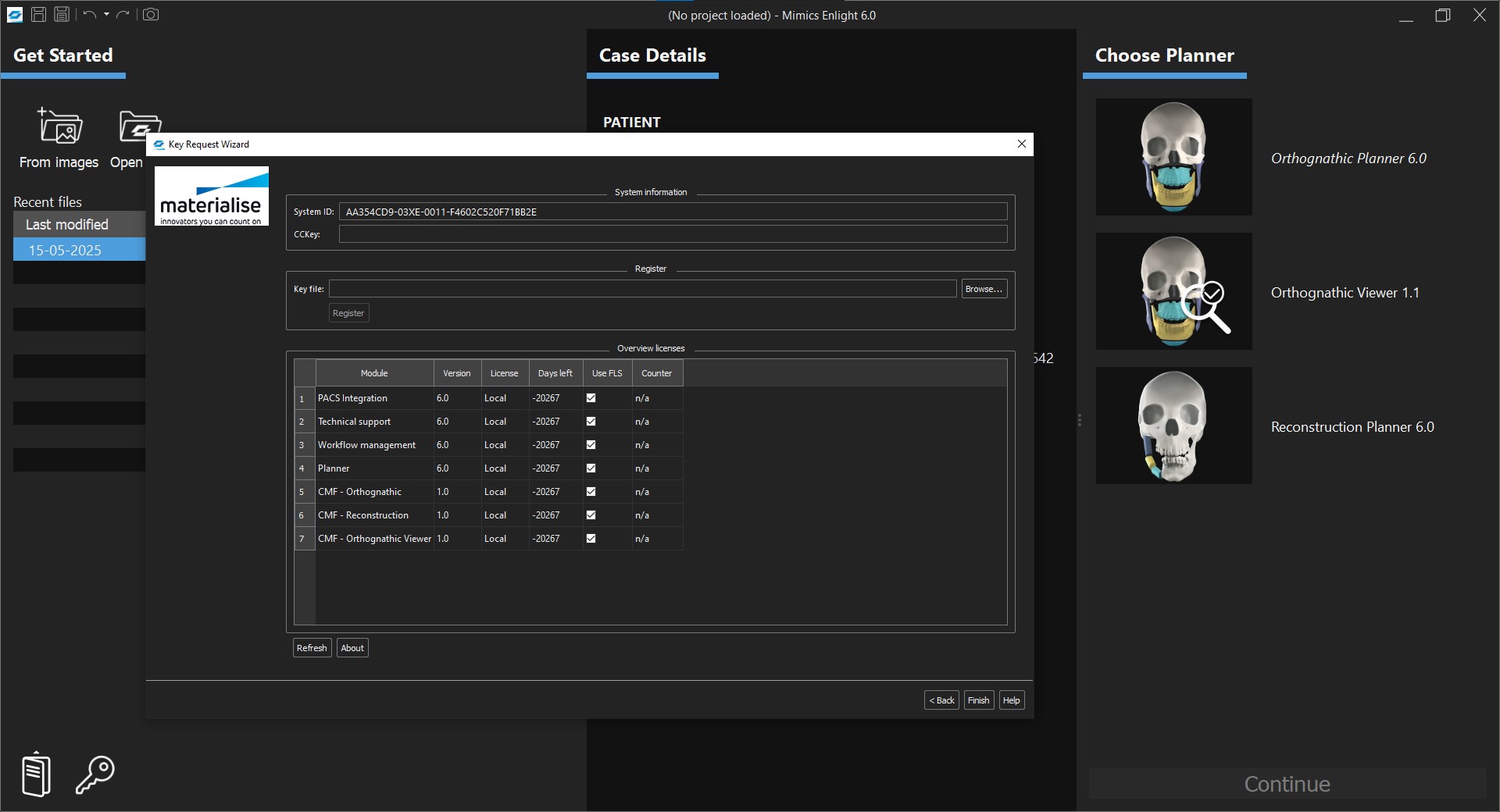Switch to the Choose Planner tab
1500x812 pixels.
[x=1164, y=55]
